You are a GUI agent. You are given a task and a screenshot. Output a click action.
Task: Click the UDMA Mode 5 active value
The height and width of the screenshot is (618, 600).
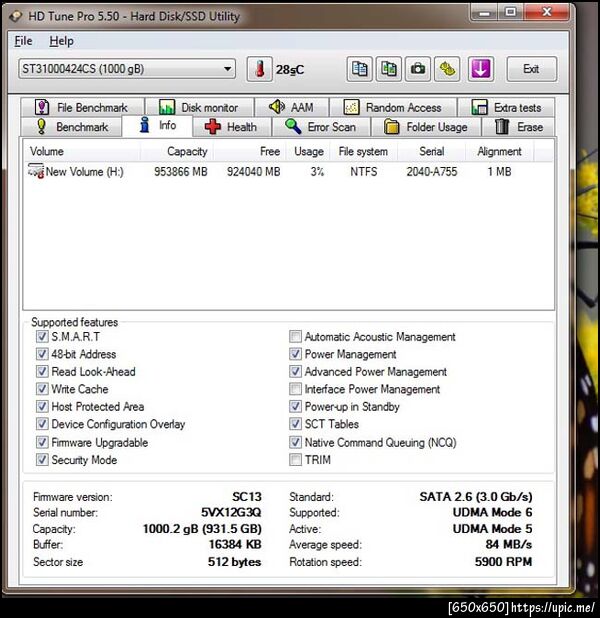pos(492,529)
